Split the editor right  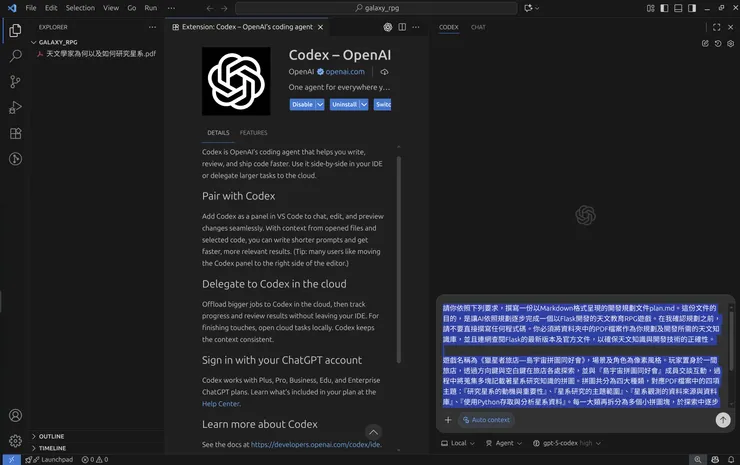click(402, 27)
